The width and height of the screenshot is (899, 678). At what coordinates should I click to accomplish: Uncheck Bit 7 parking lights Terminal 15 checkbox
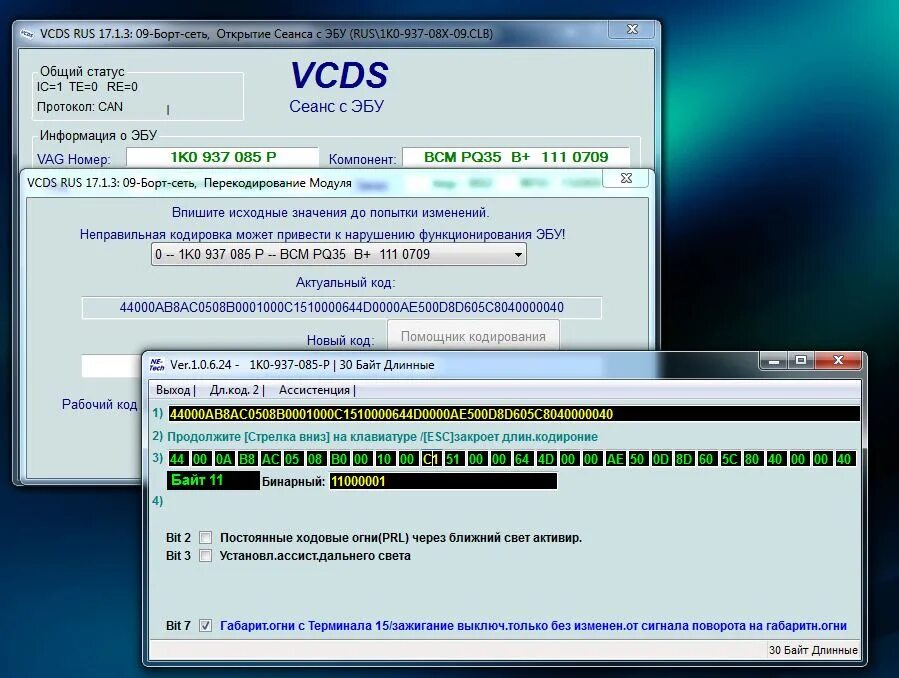[x=205, y=625]
